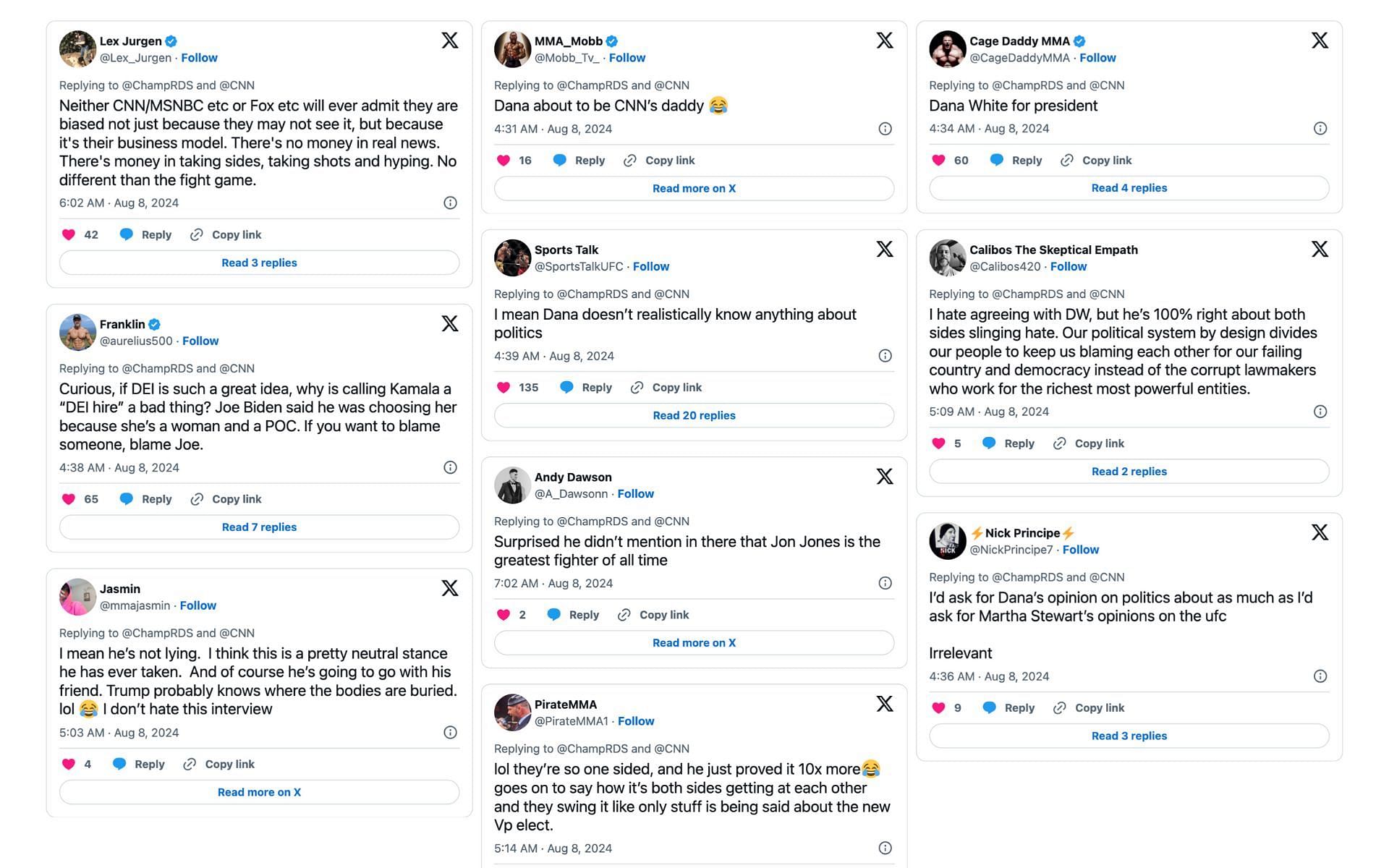Expand Read 20 replies on Sports Talk tweet
The width and height of the screenshot is (1389, 868).
coord(694,415)
